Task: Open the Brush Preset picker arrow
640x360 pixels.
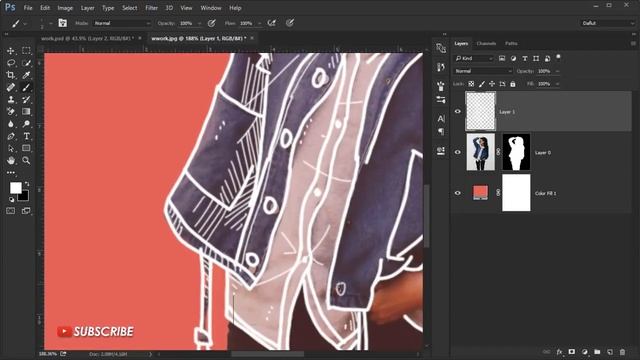Action: click(51, 23)
